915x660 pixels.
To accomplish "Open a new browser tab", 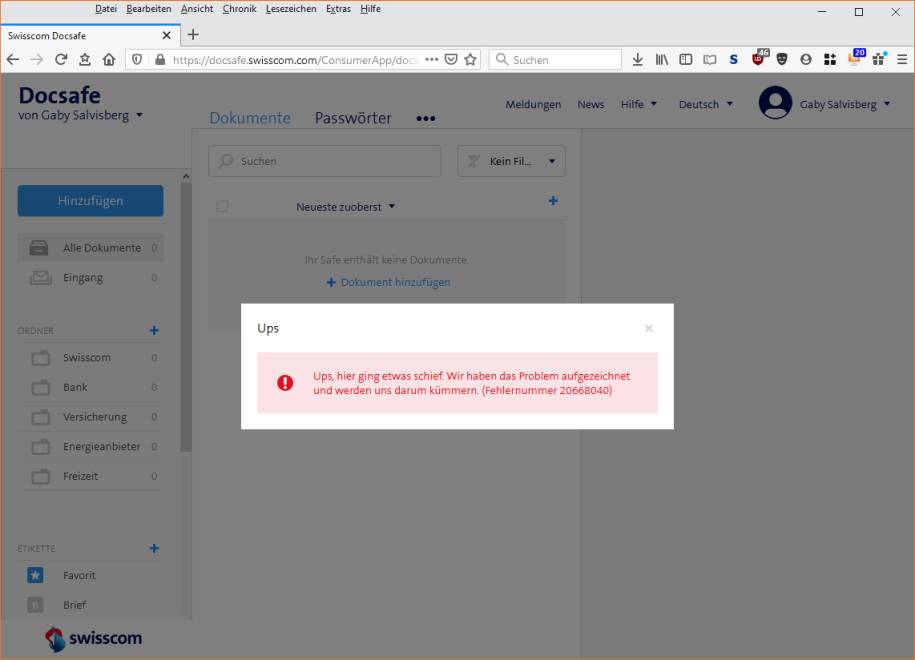I will point(193,35).
